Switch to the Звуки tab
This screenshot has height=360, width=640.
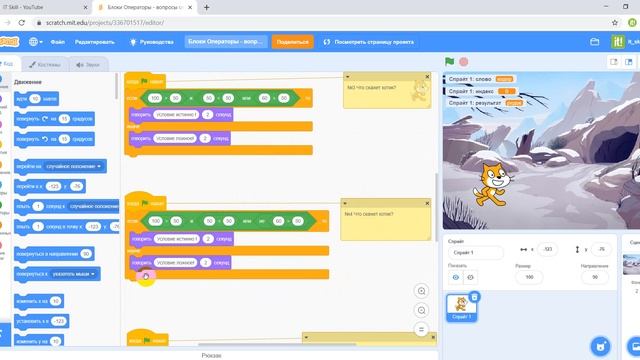(88, 64)
